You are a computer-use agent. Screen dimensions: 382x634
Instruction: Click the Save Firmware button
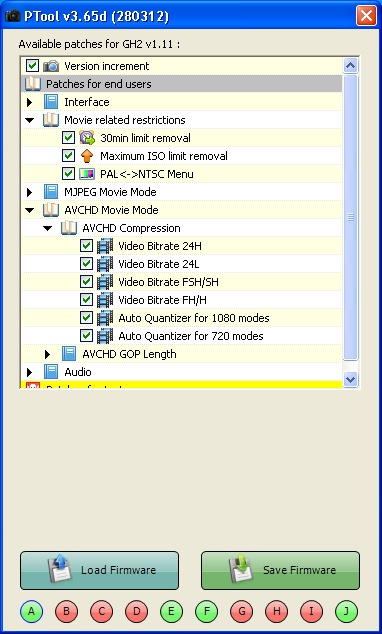(280, 570)
